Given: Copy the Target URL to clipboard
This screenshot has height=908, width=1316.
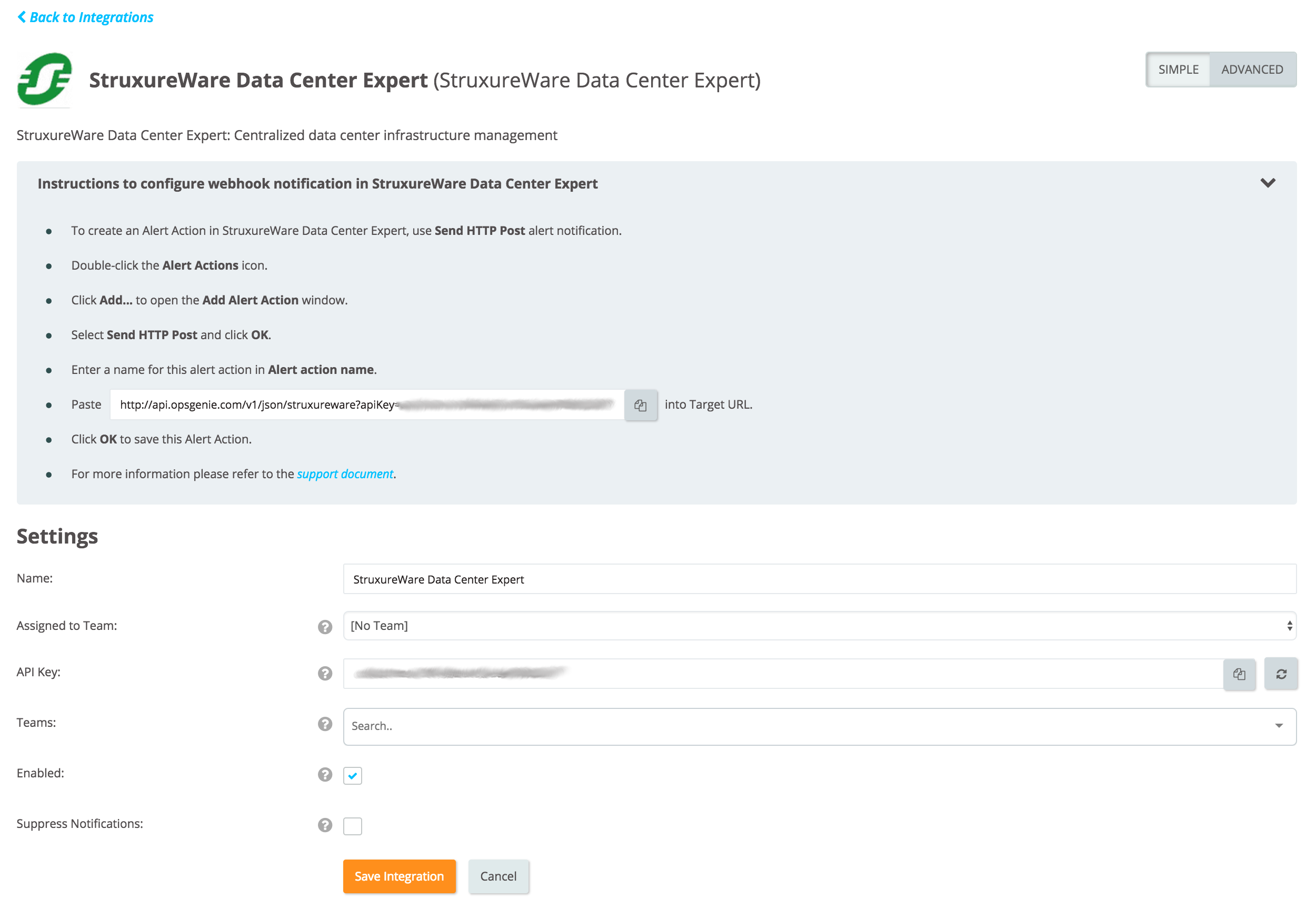Looking at the screenshot, I should [641, 404].
